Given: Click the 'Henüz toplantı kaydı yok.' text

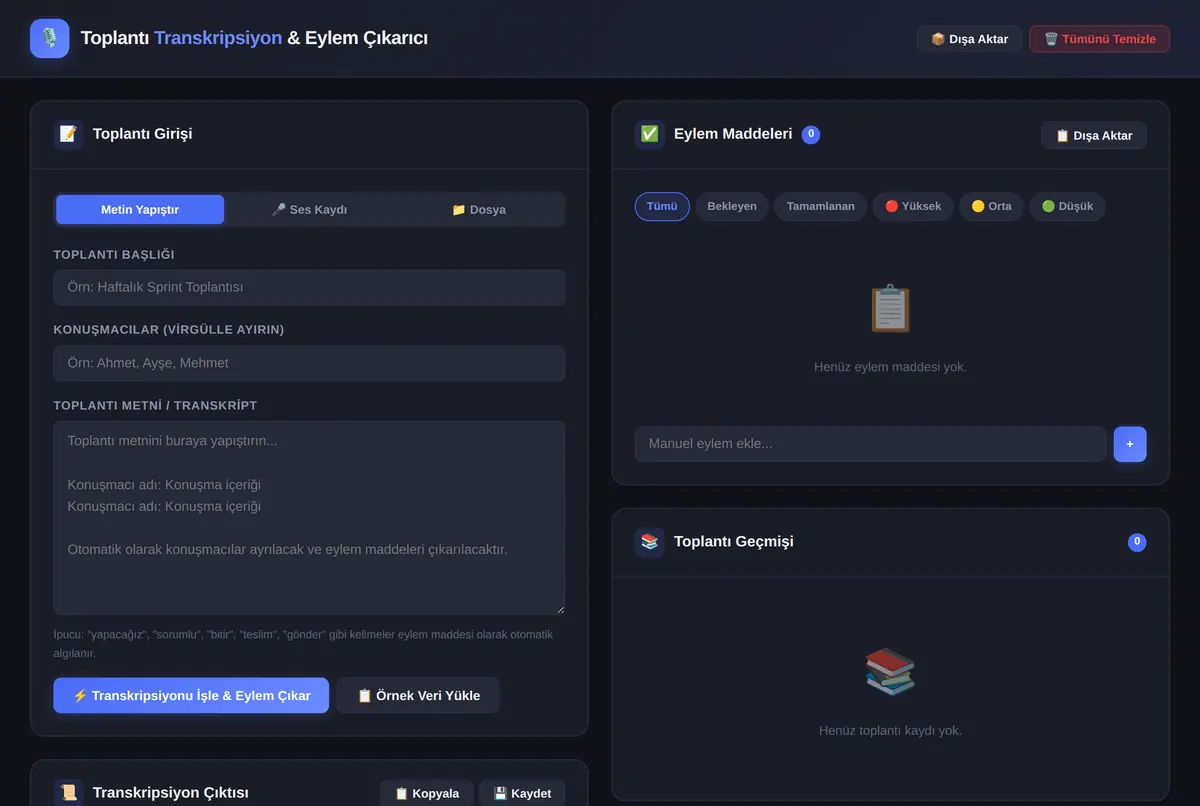Looking at the screenshot, I should 890,731.
